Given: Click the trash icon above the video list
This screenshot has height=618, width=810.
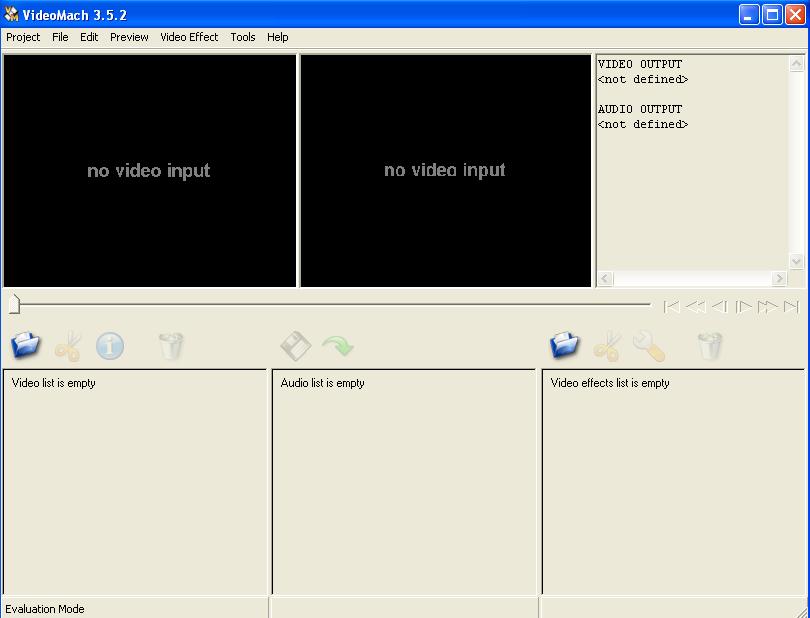Looking at the screenshot, I should point(169,345).
